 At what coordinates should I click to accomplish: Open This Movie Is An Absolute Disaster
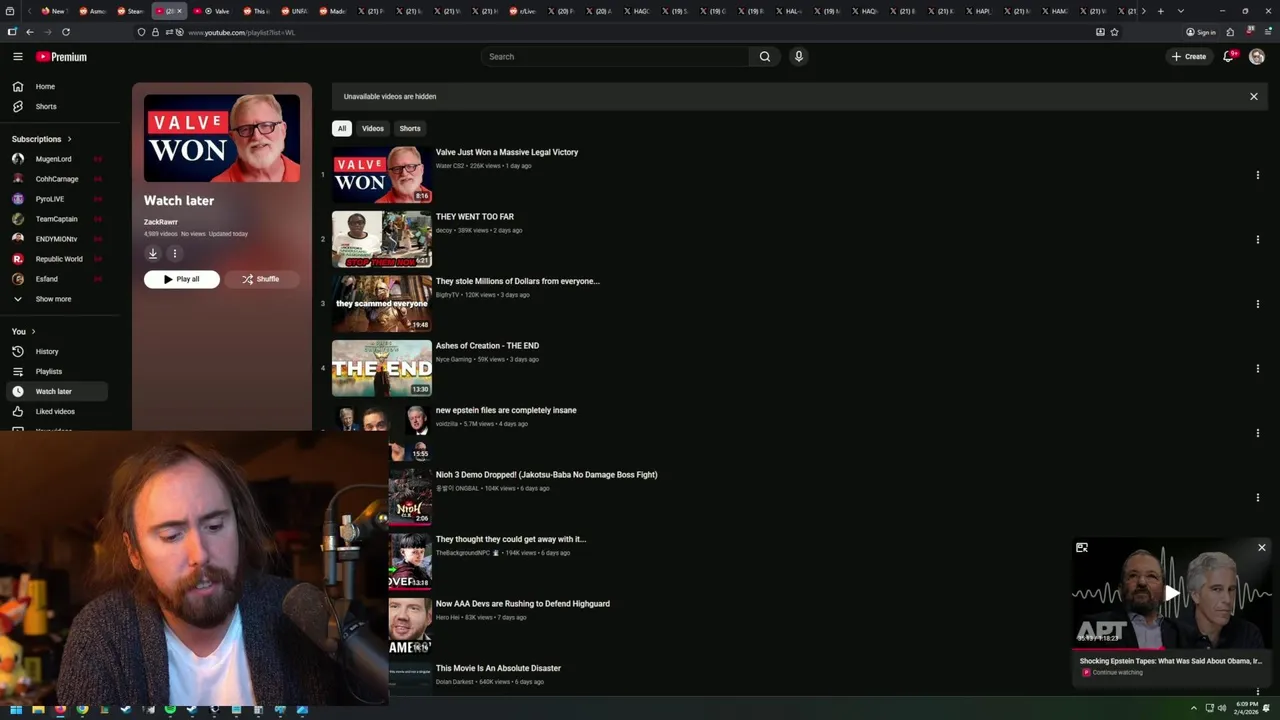[x=498, y=668]
